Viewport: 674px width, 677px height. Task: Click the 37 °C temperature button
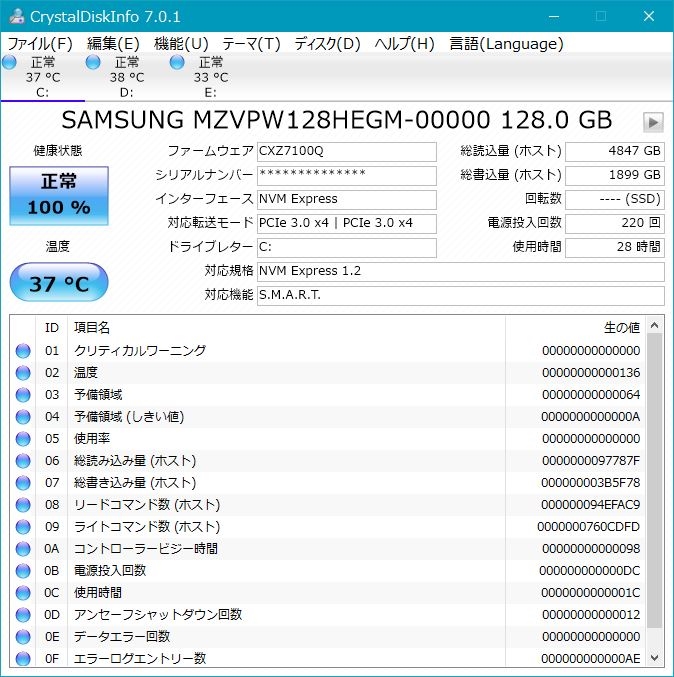(x=59, y=282)
